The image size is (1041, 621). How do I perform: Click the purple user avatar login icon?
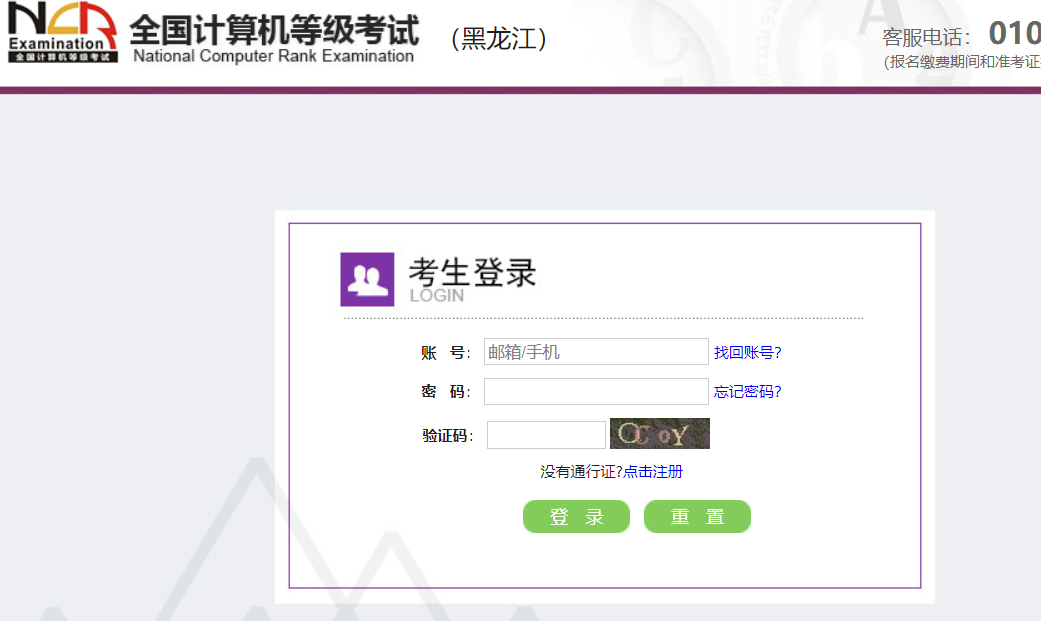coord(367,279)
